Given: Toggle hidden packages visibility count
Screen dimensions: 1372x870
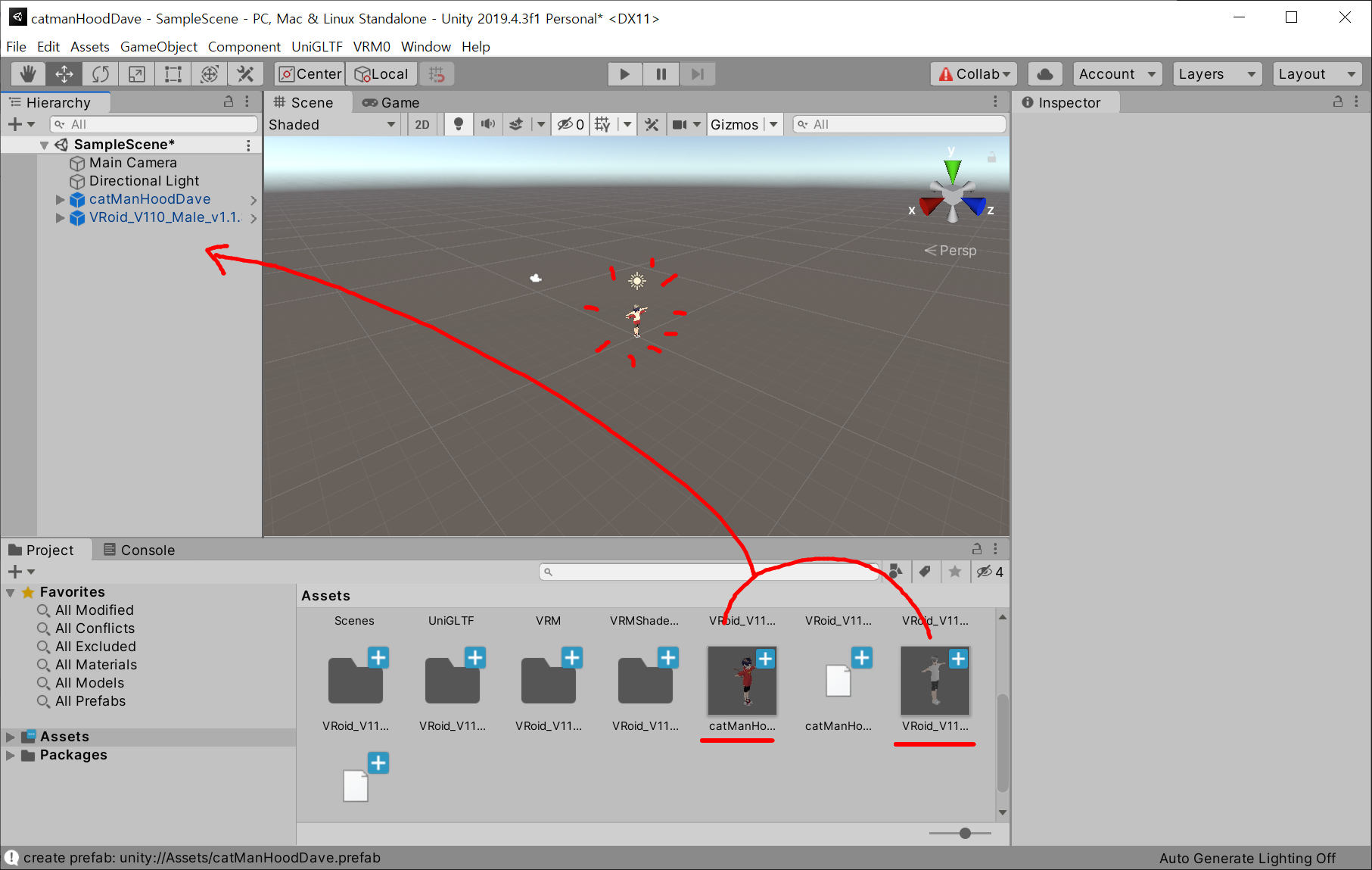Looking at the screenshot, I should (x=990, y=572).
